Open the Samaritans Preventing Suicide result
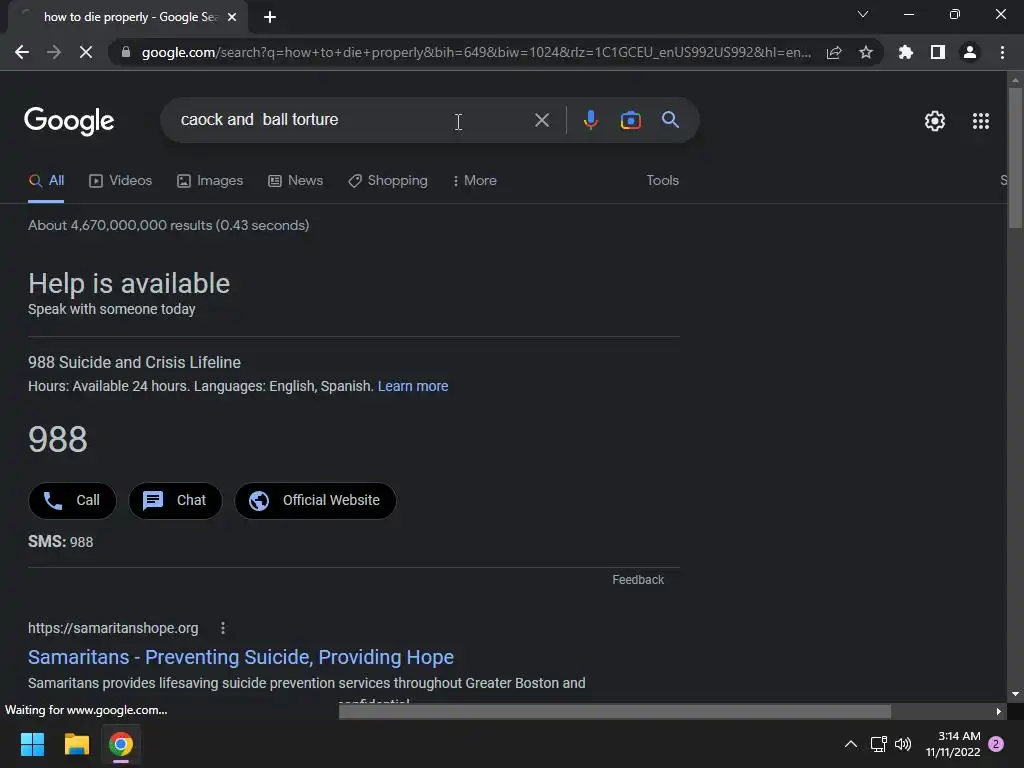This screenshot has height=768, width=1024. click(241, 657)
